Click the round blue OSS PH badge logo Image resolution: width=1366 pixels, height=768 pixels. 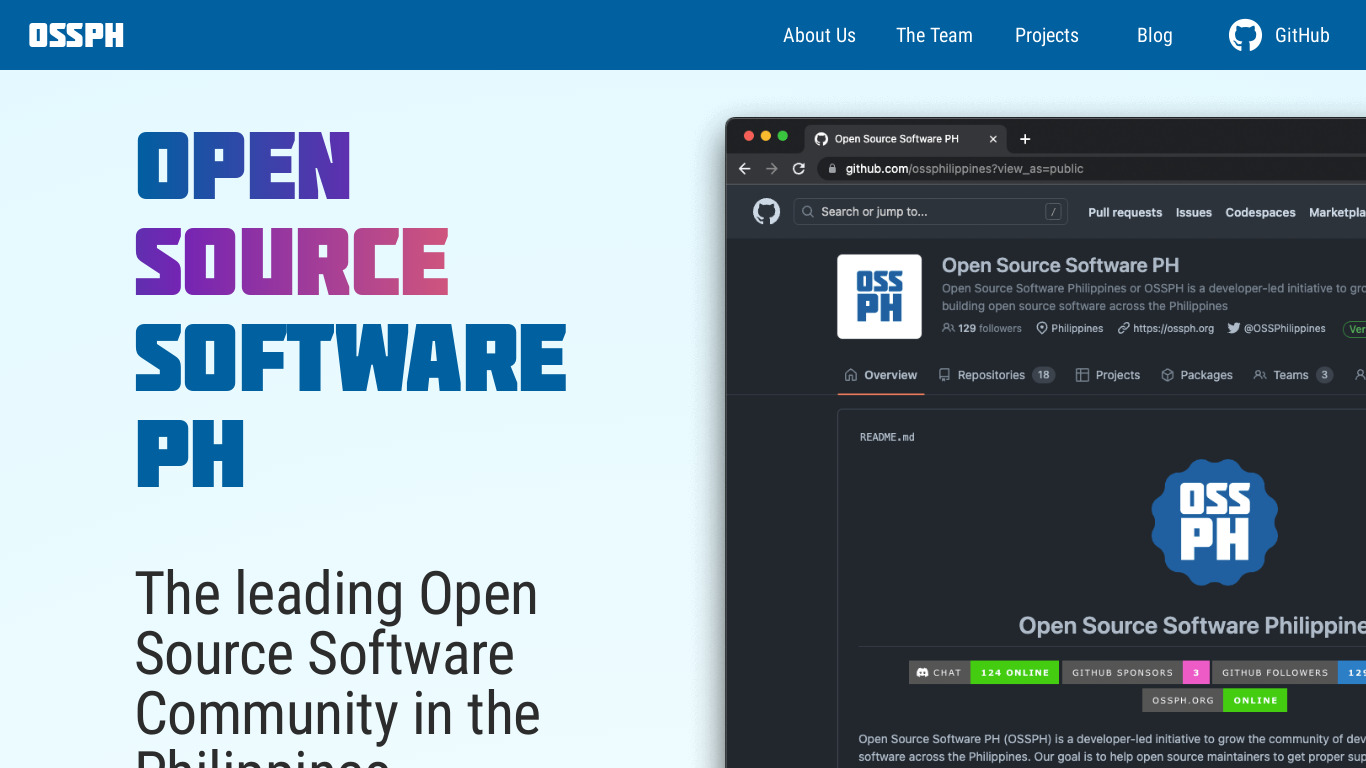coord(1214,522)
